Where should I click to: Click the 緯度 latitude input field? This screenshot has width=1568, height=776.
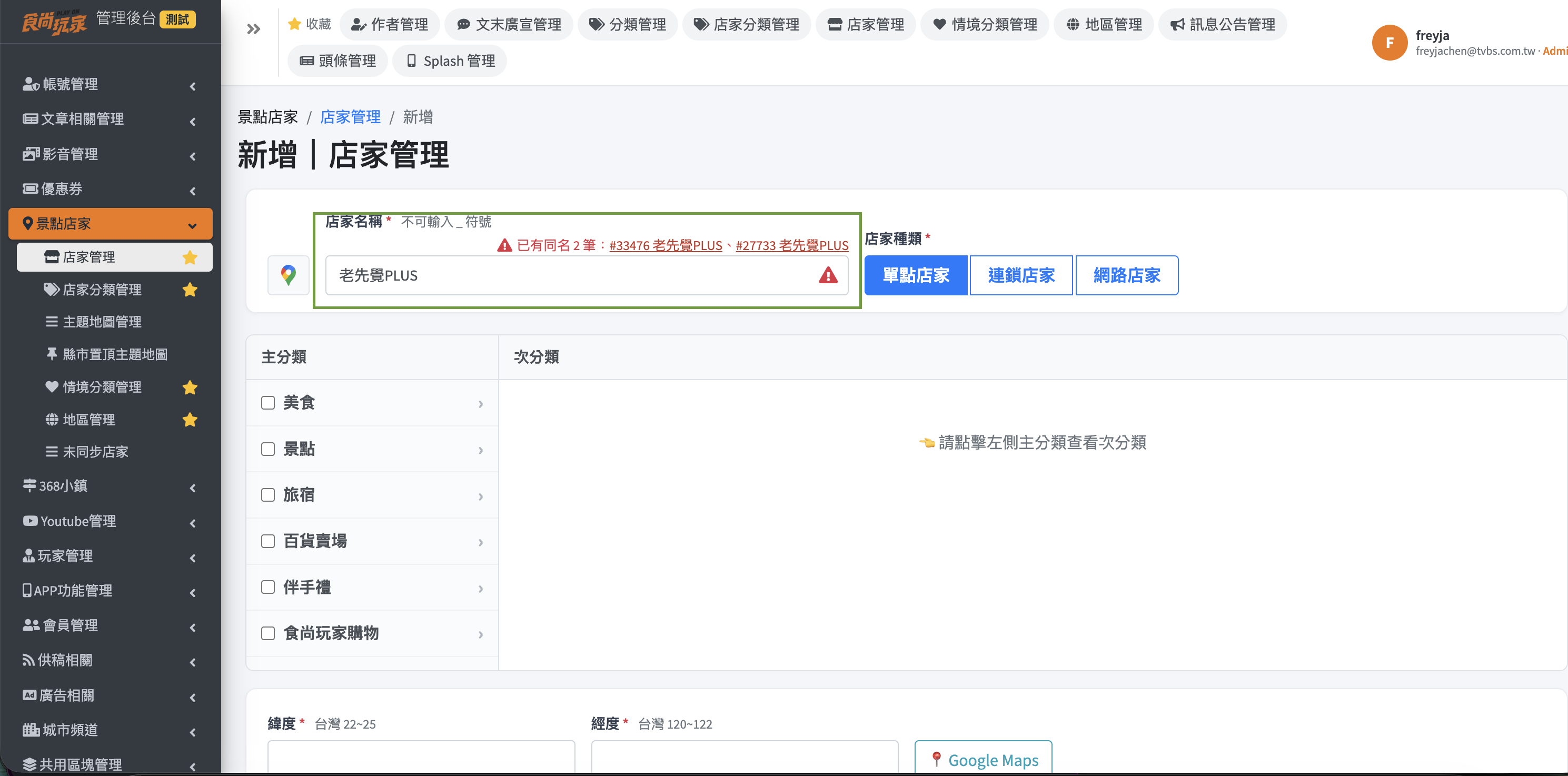[421, 758]
